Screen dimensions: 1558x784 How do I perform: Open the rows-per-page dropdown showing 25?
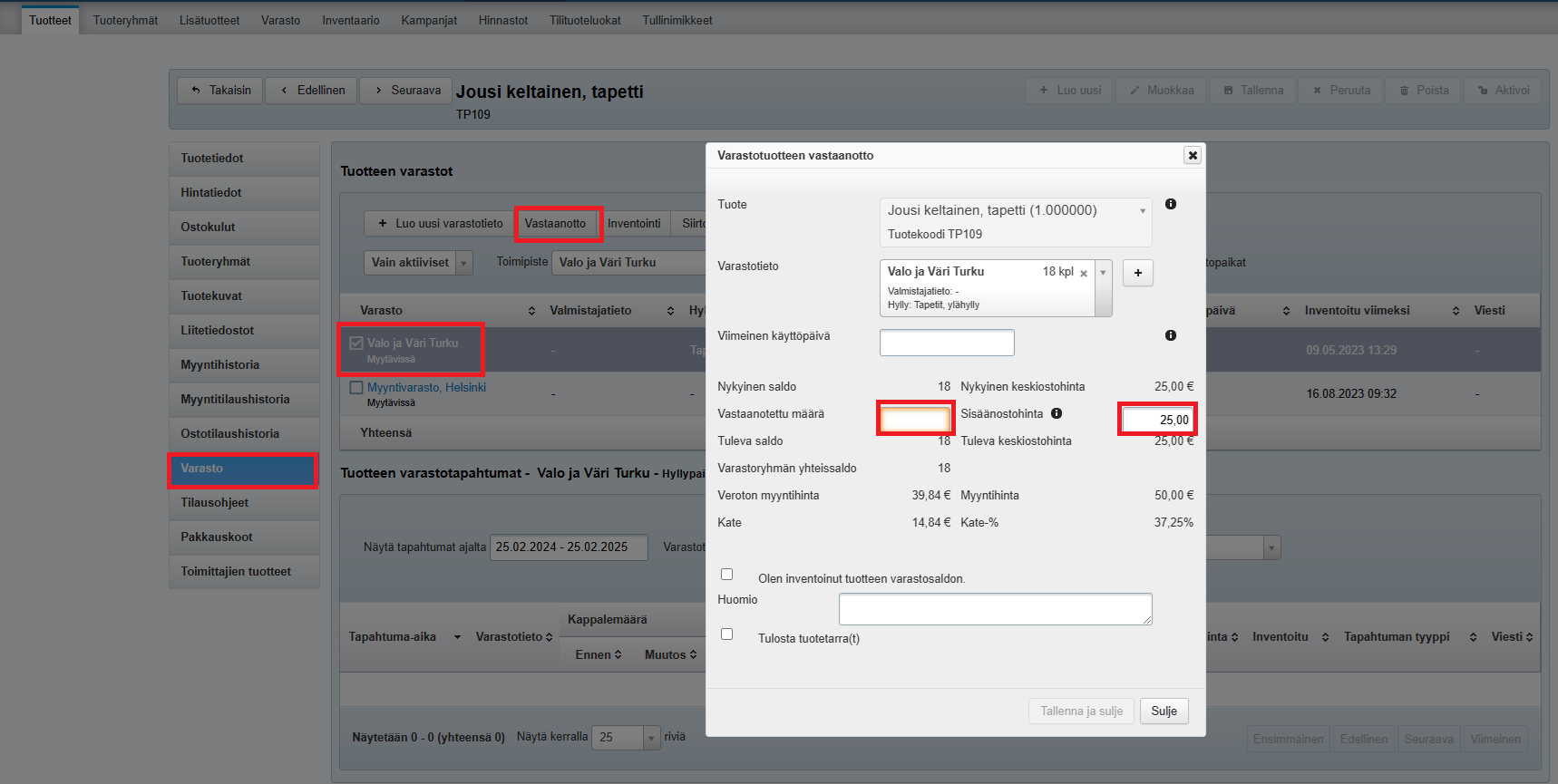coord(650,738)
